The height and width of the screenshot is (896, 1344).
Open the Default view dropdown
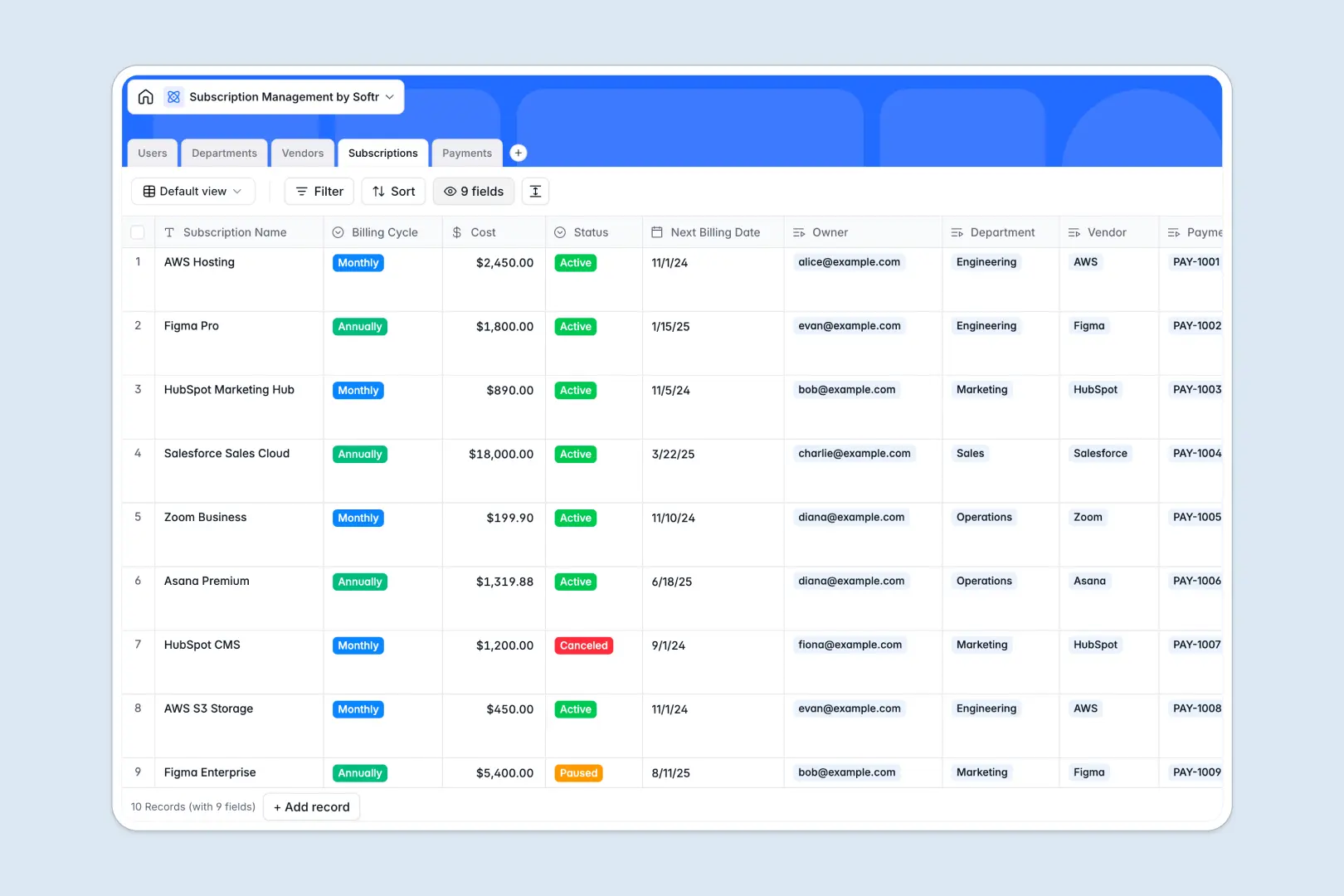coord(192,191)
